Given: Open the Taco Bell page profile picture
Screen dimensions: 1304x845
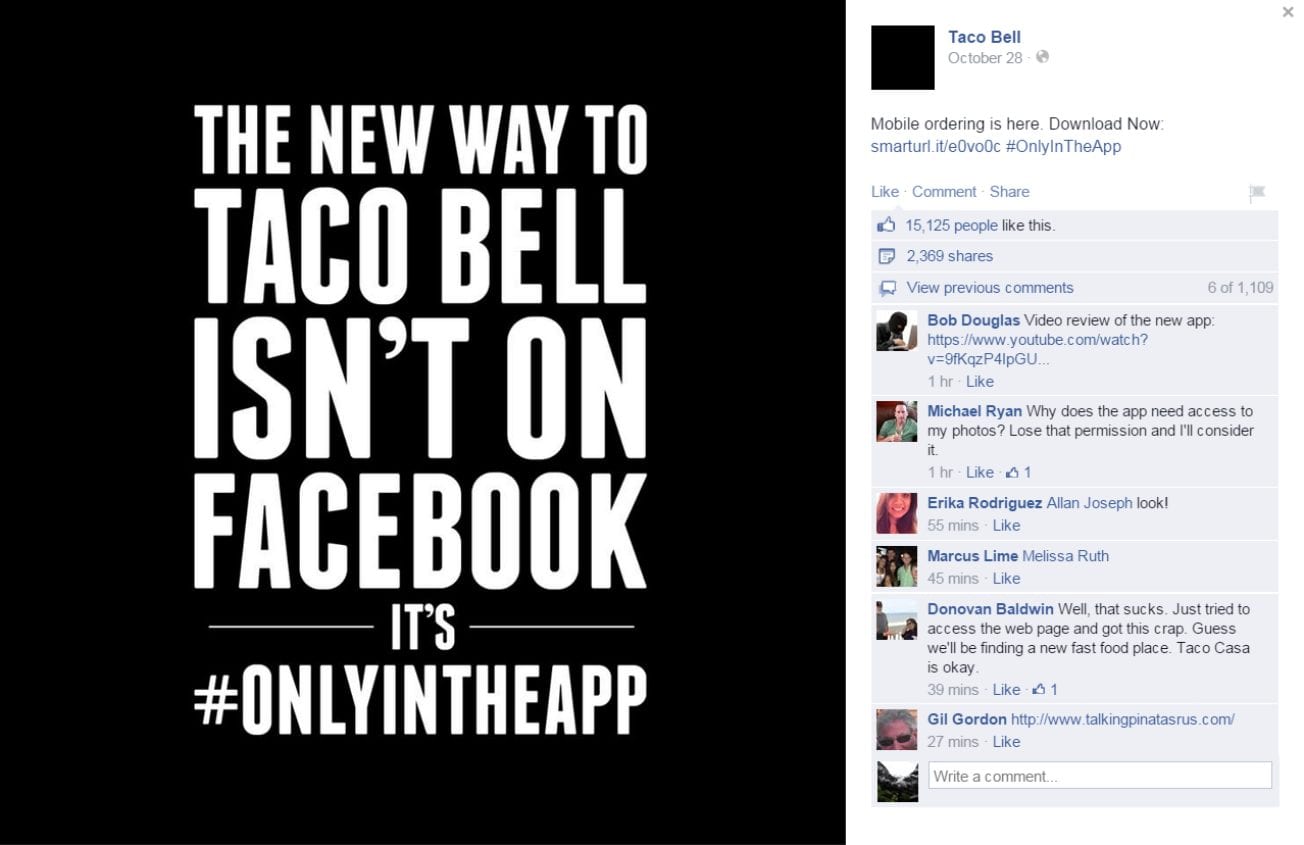Looking at the screenshot, I should (903, 58).
